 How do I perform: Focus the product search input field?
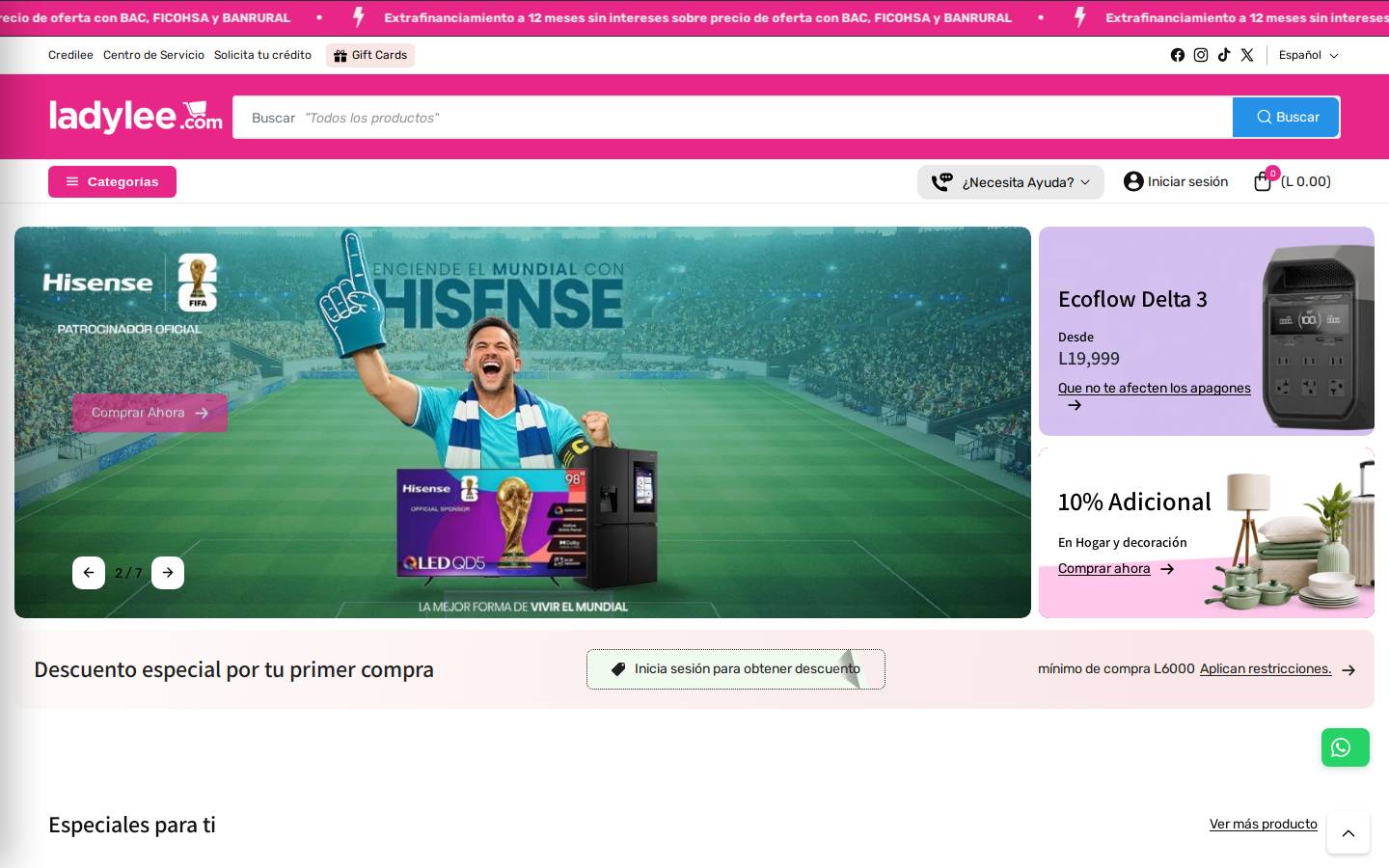(733, 117)
